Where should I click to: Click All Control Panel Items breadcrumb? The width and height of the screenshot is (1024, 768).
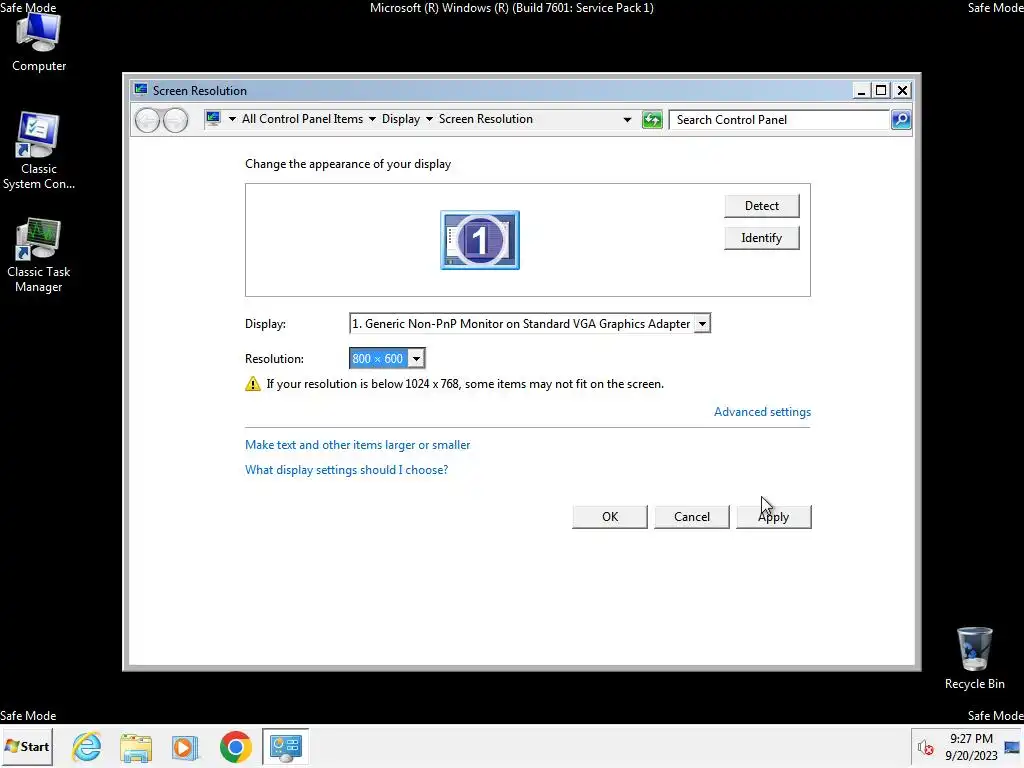[x=302, y=119]
